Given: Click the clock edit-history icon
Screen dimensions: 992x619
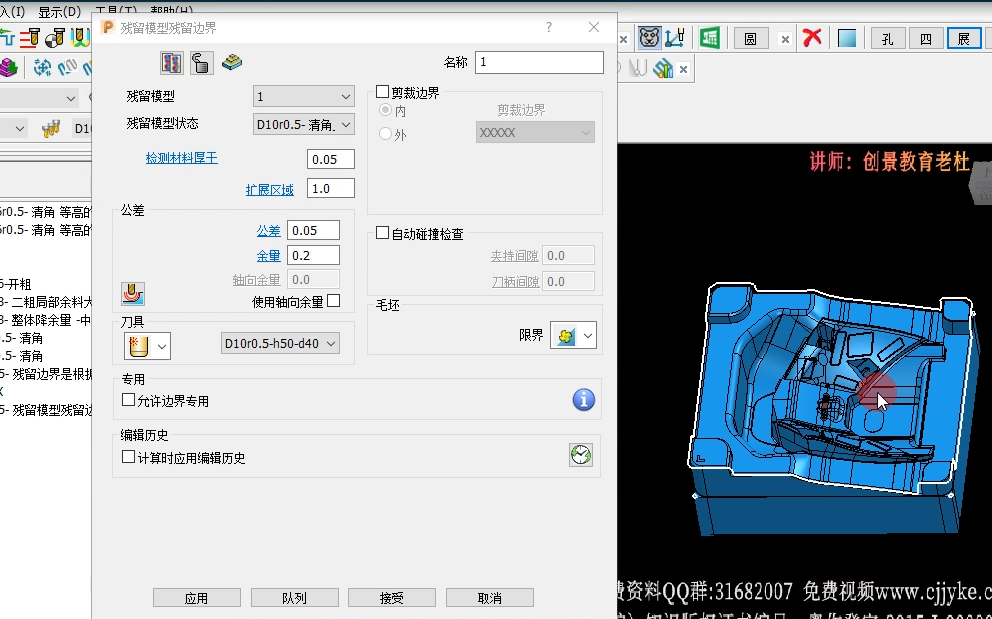Looking at the screenshot, I should click(581, 454).
